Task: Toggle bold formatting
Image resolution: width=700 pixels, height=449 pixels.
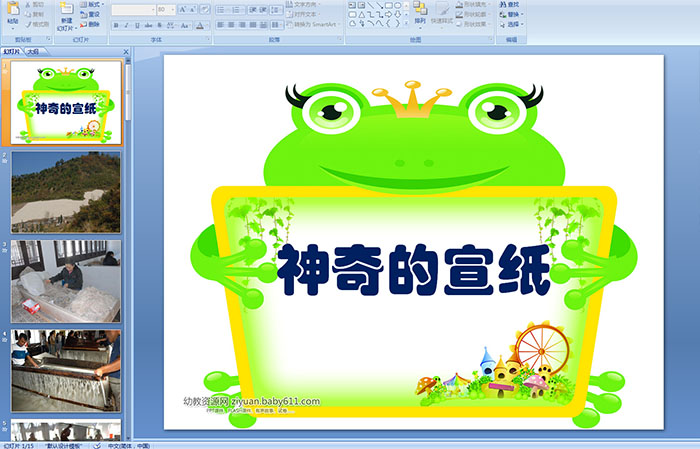Action: click(x=114, y=24)
